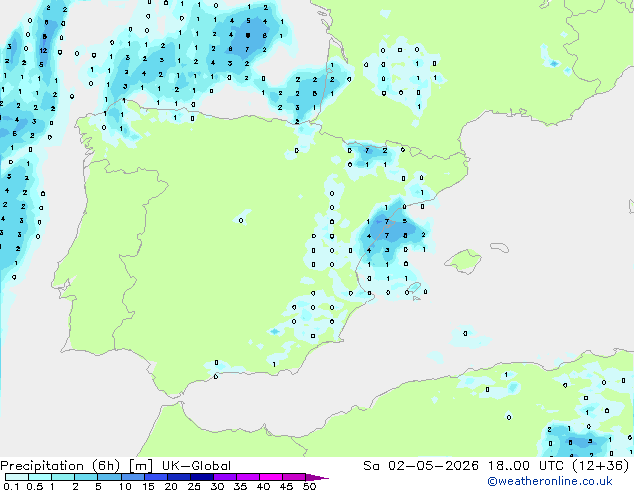Image resolution: width=634 pixels, height=490 pixels.
Task: Select the 20–25 legend swatch
Action: [178, 477]
